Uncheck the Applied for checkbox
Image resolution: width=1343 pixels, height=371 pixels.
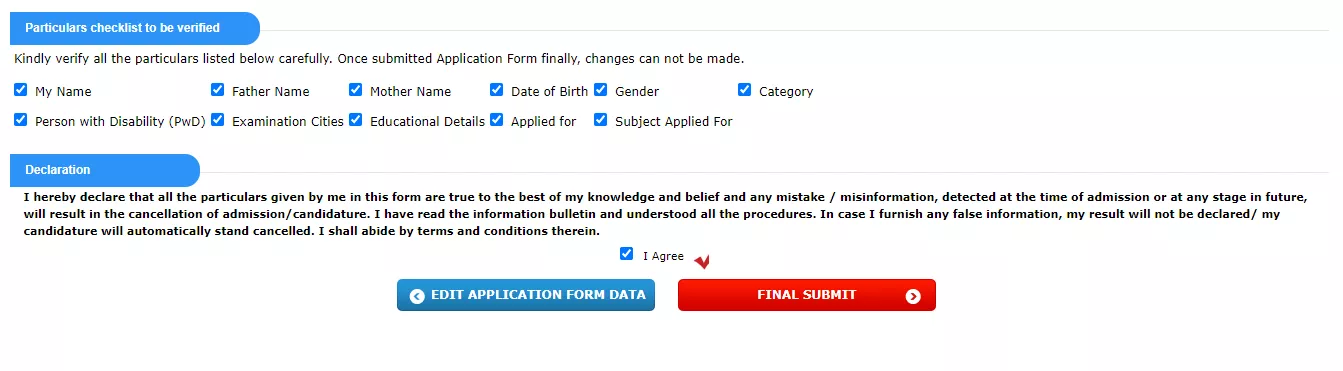[x=496, y=120]
